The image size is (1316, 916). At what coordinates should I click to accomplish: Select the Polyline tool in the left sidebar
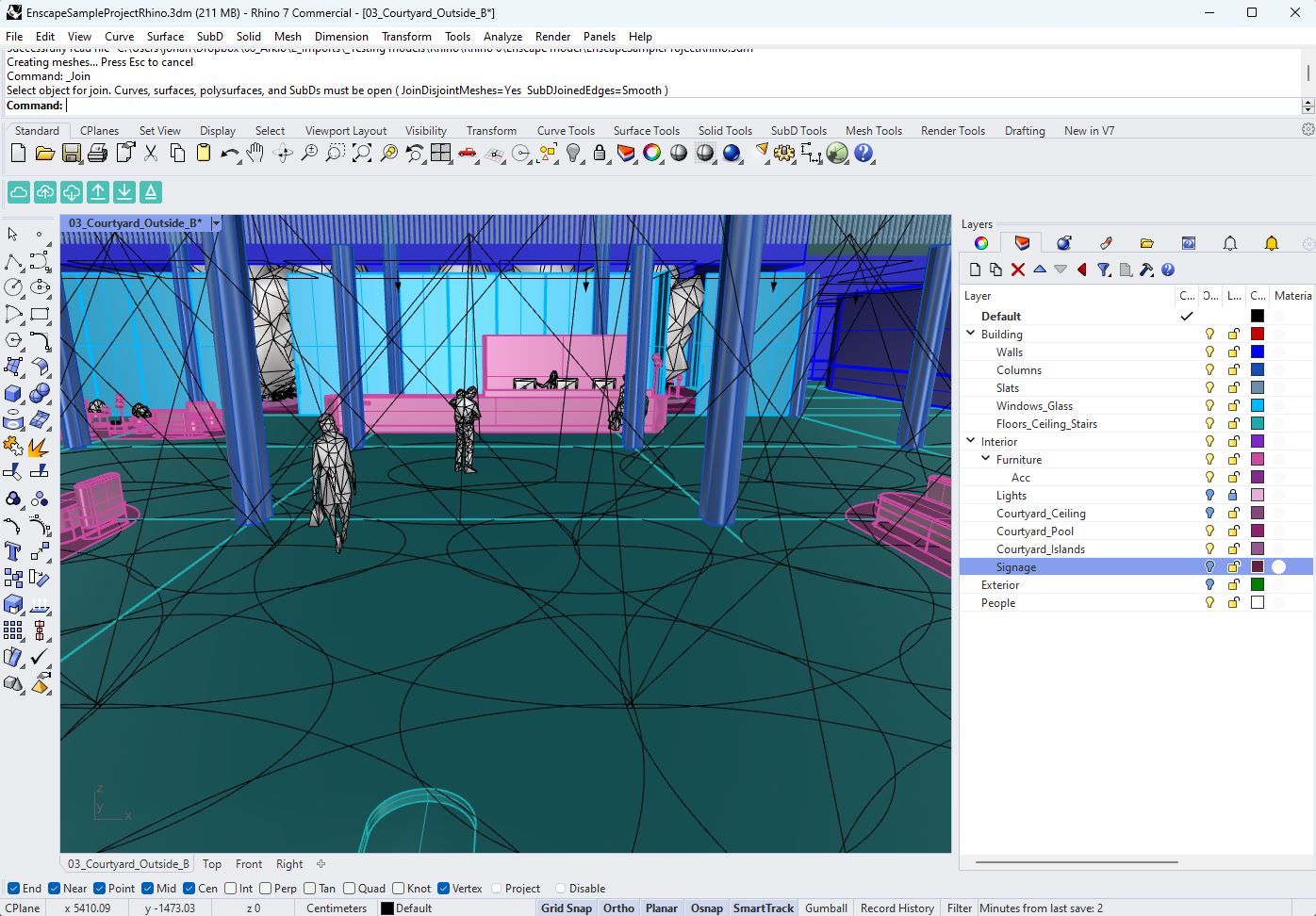tap(13, 261)
